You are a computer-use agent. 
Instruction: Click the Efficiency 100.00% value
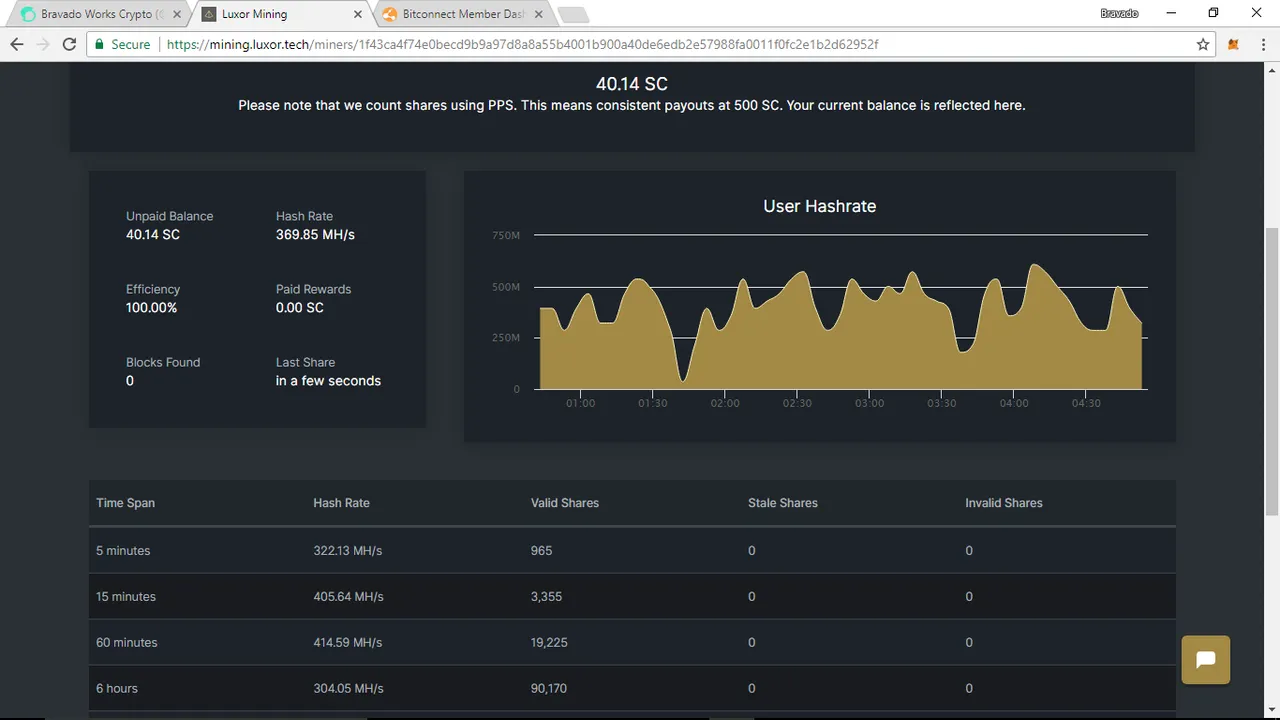coord(151,308)
